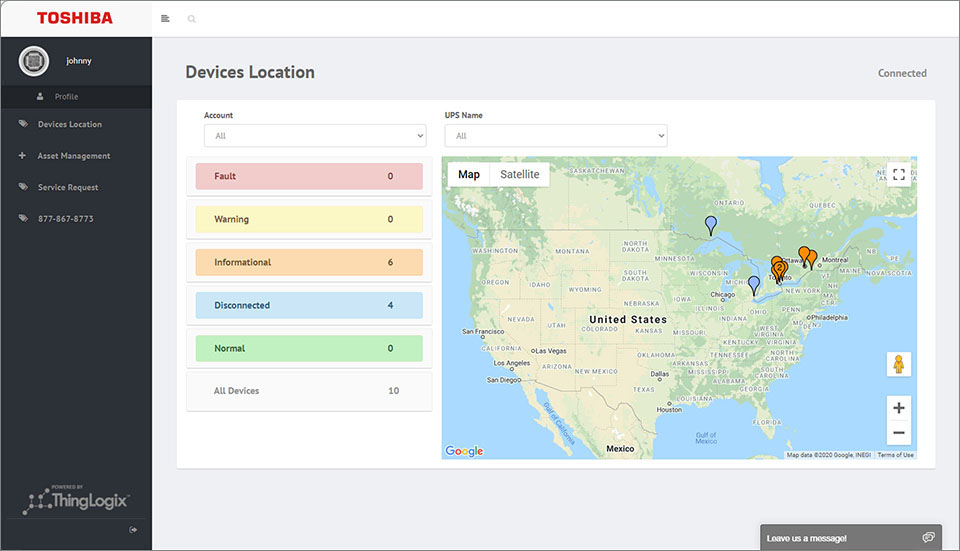The height and width of the screenshot is (551, 960).
Task: Open Asset Management in the sidebar
Action: pos(74,156)
